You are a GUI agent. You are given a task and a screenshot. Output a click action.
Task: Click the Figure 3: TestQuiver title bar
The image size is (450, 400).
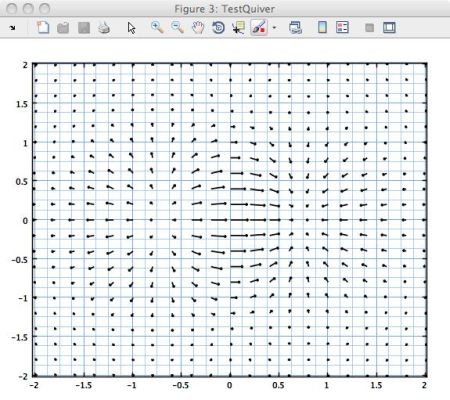tap(225, 9)
